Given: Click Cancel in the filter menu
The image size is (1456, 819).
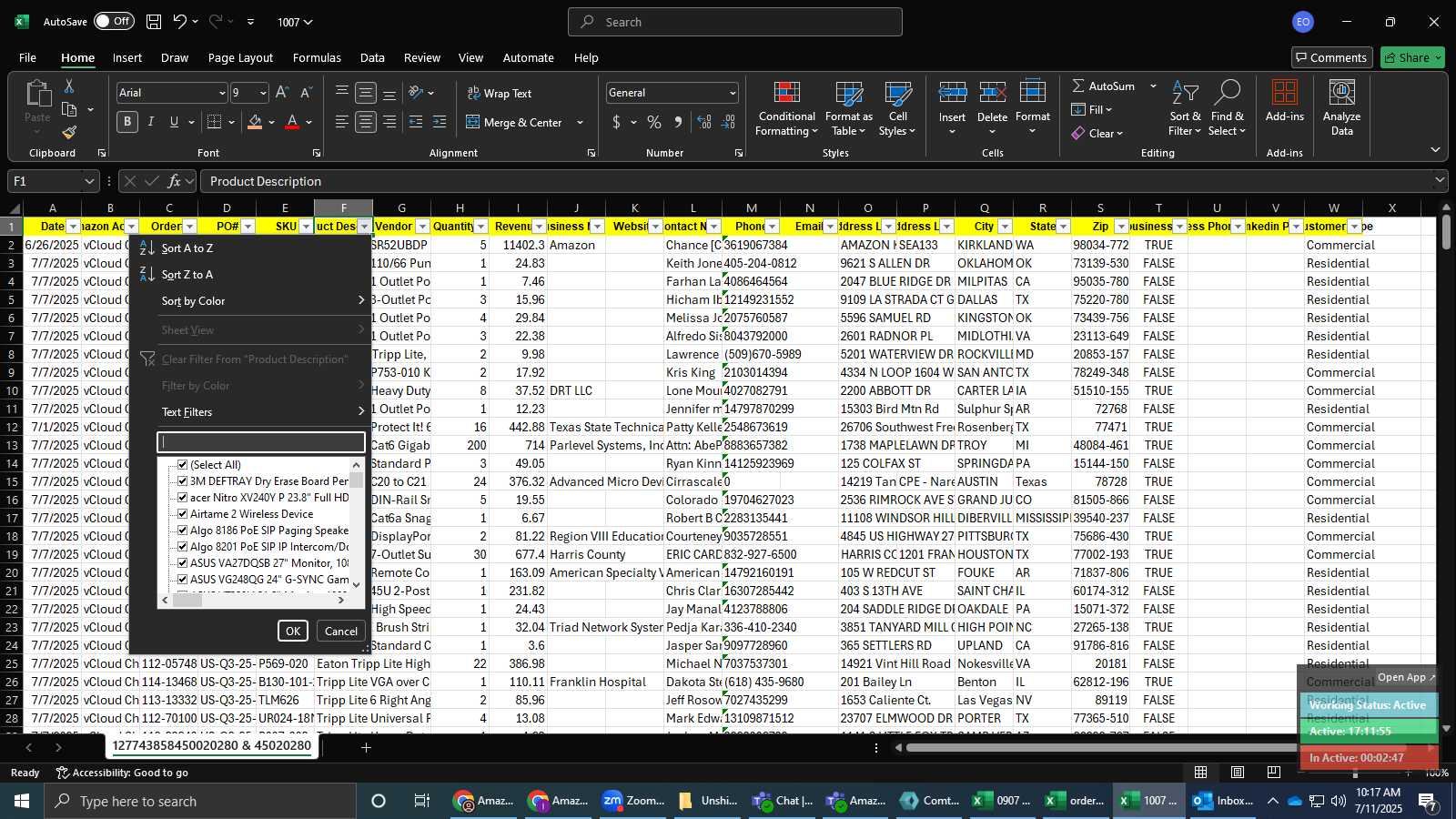Looking at the screenshot, I should [341, 631].
